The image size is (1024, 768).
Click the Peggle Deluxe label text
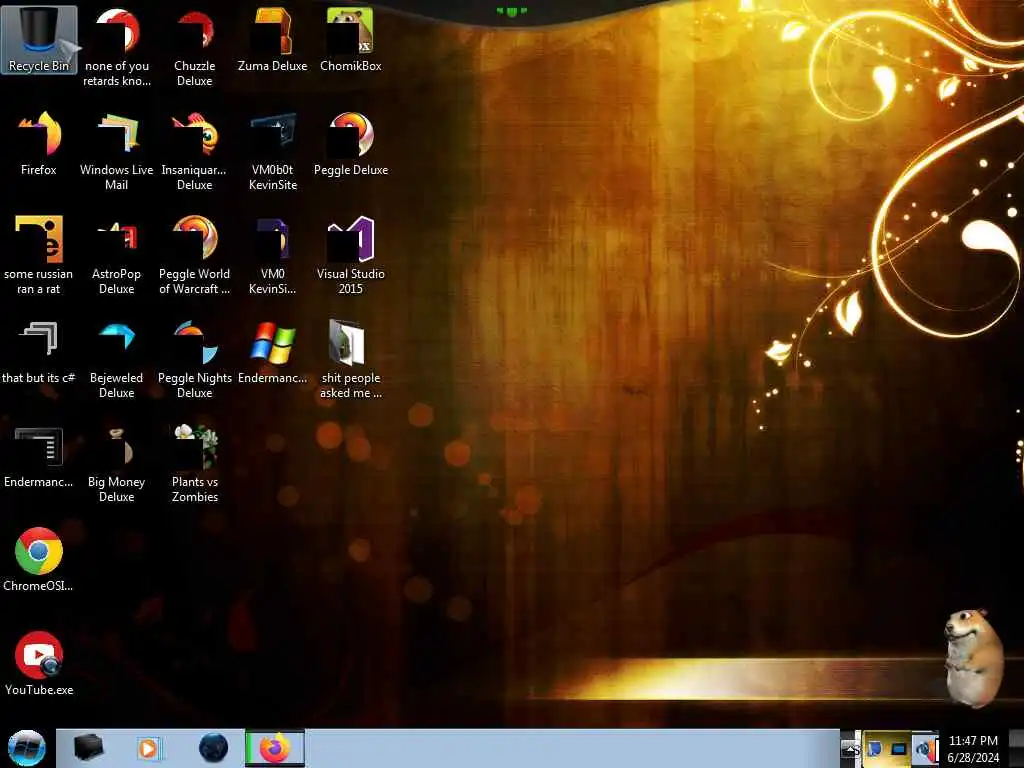(351, 170)
